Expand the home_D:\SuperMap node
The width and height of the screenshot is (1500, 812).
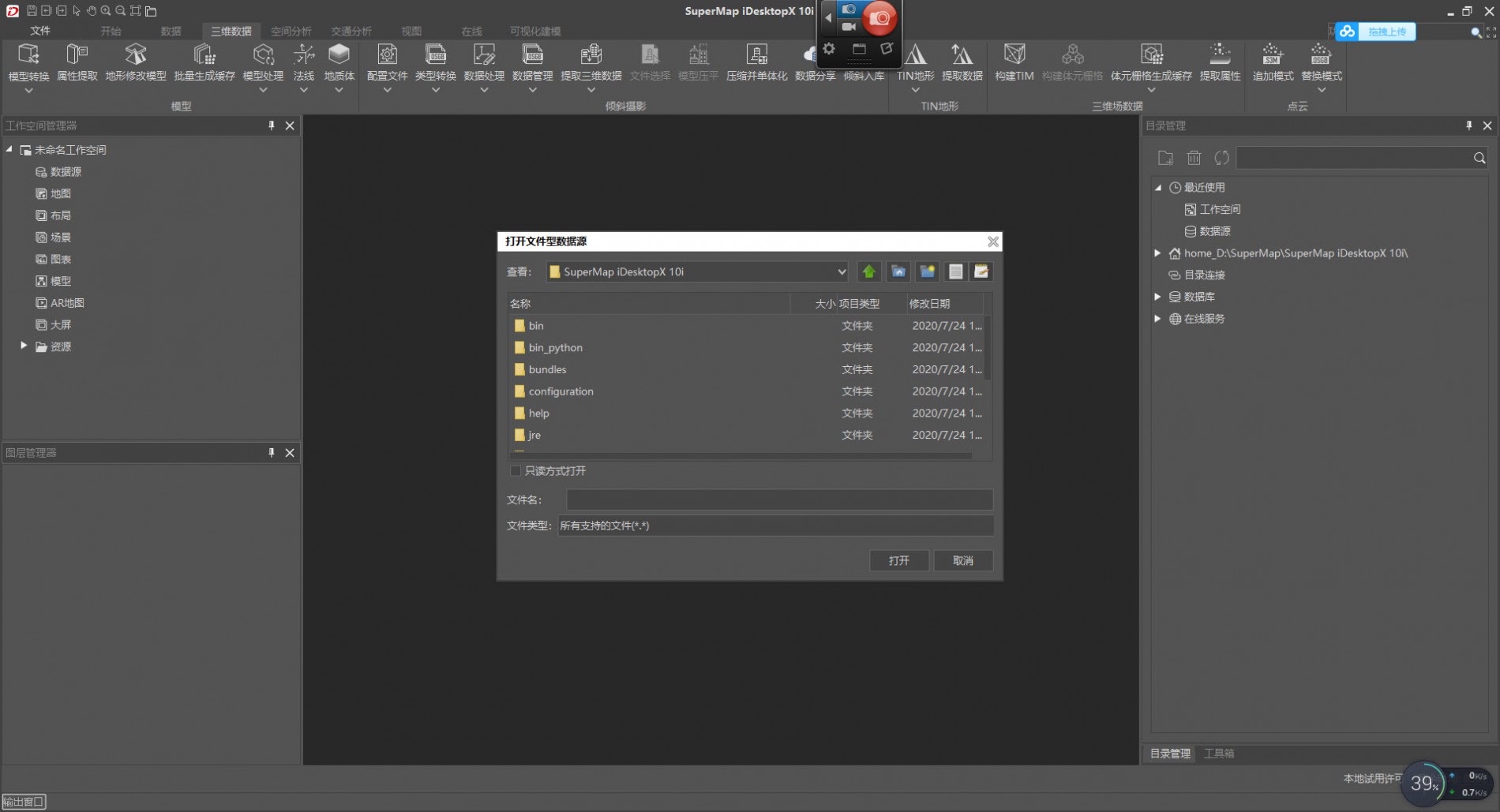pyautogui.click(x=1158, y=253)
